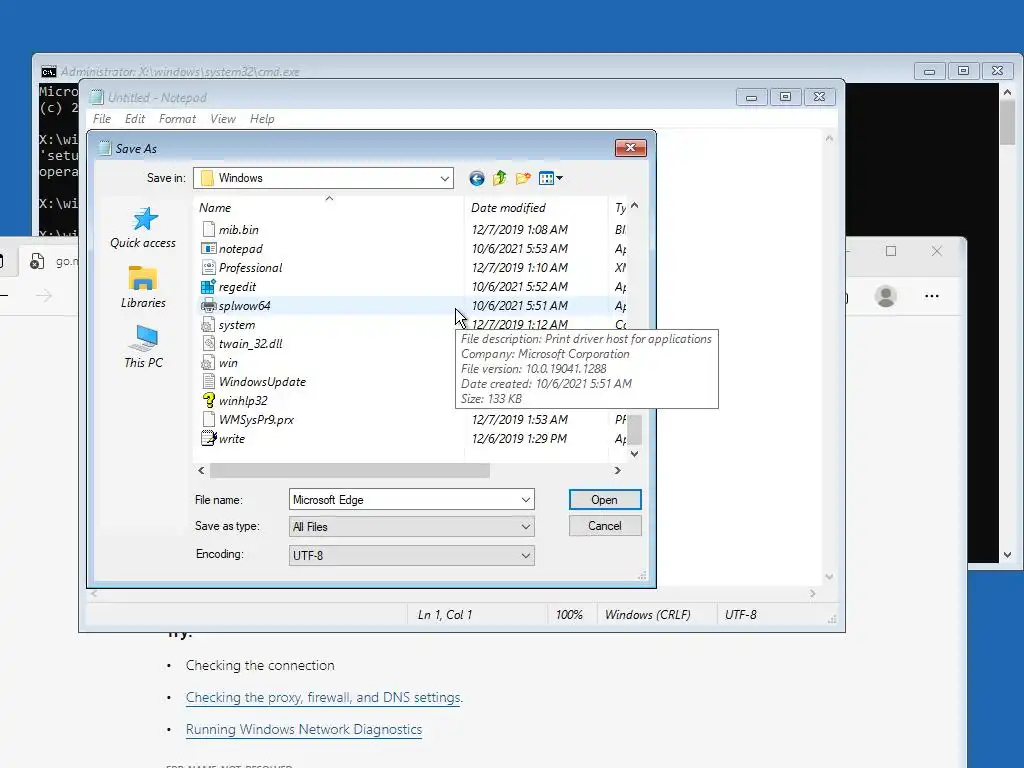Open the View Menu icon in Save As
The width and height of the screenshot is (1024, 768).
(551, 178)
